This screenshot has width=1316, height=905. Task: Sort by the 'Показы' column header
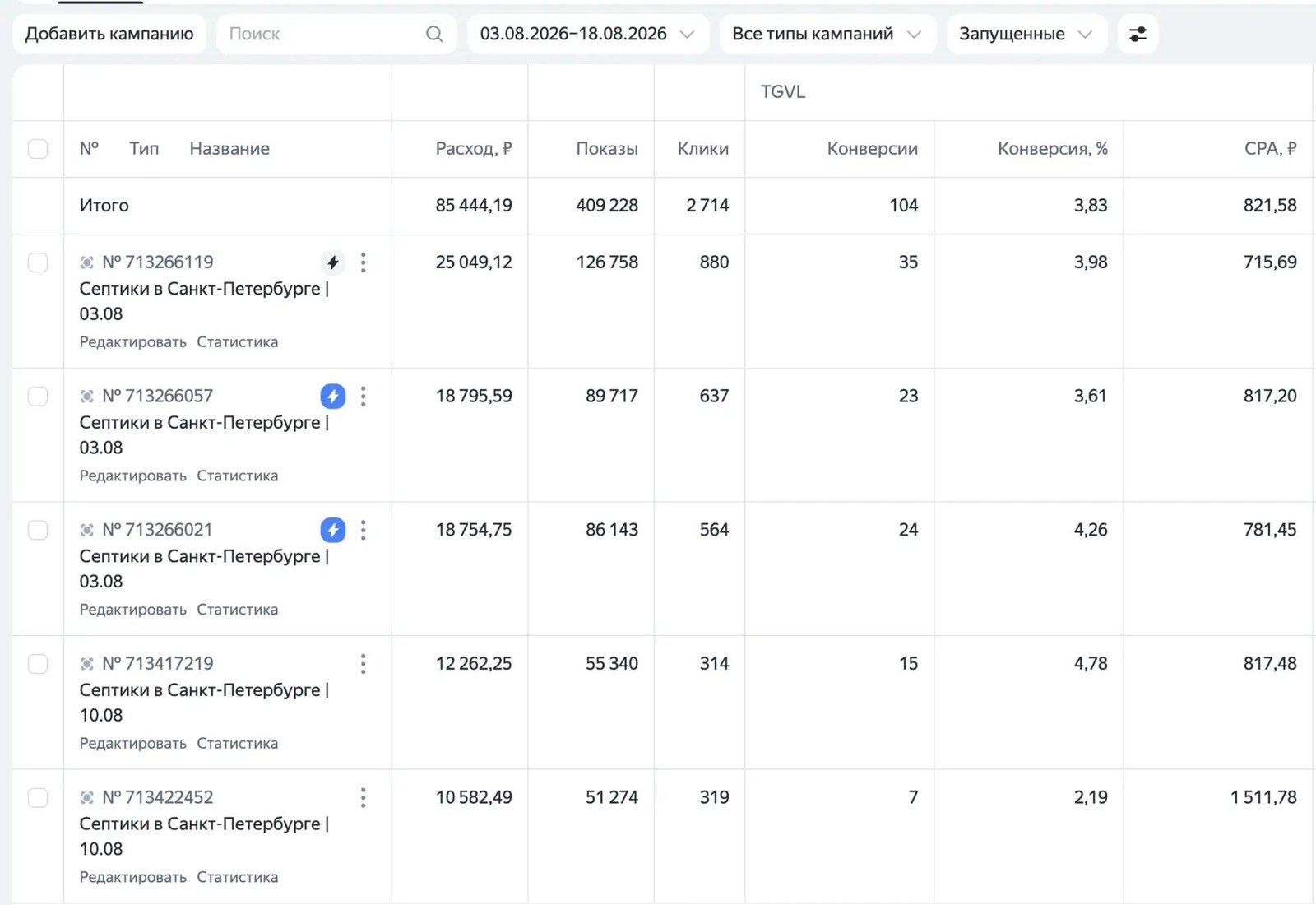(607, 149)
